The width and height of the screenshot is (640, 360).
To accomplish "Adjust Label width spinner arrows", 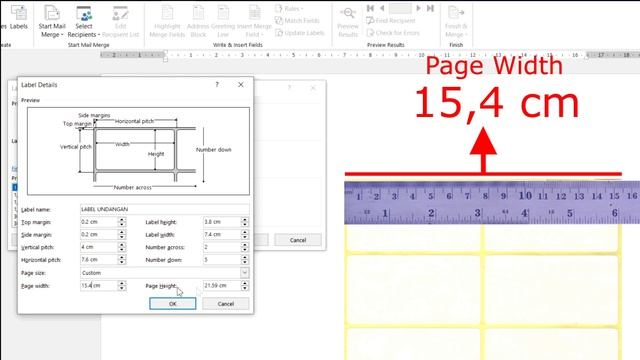I will point(244,234).
